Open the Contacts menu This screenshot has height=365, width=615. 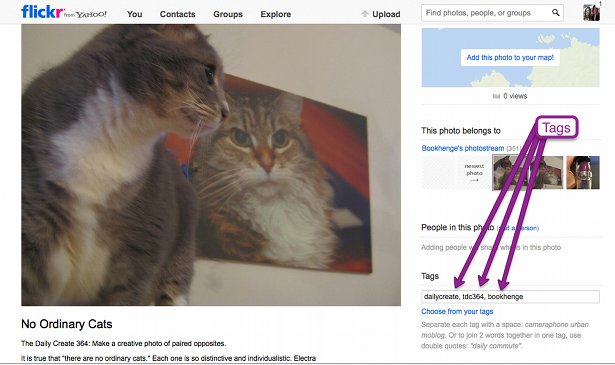177,14
